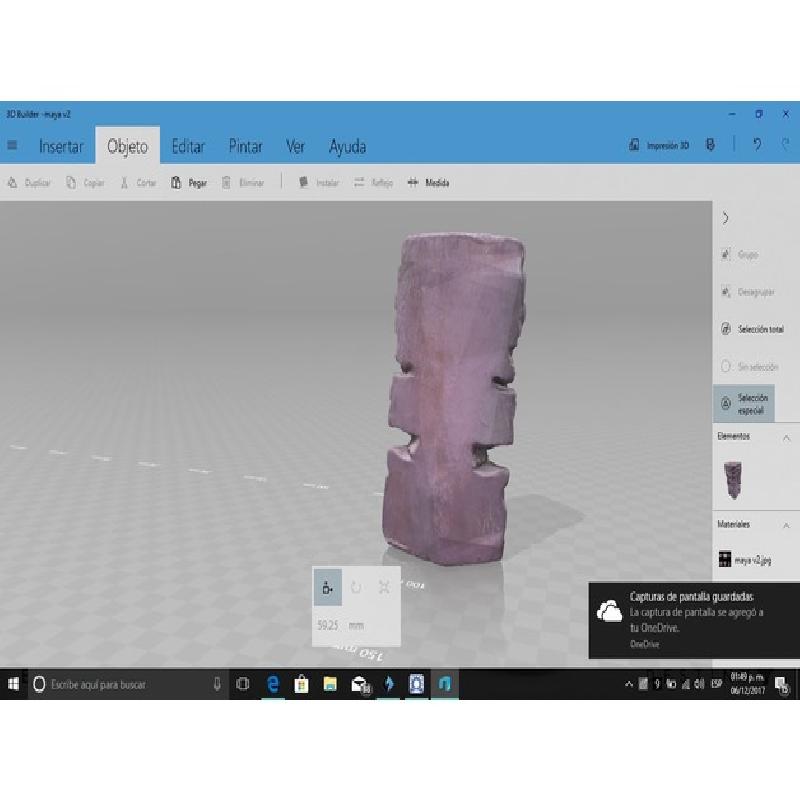Click Sin selección option
Image resolution: width=800 pixels, height=800 pixels.
(751, 367)
